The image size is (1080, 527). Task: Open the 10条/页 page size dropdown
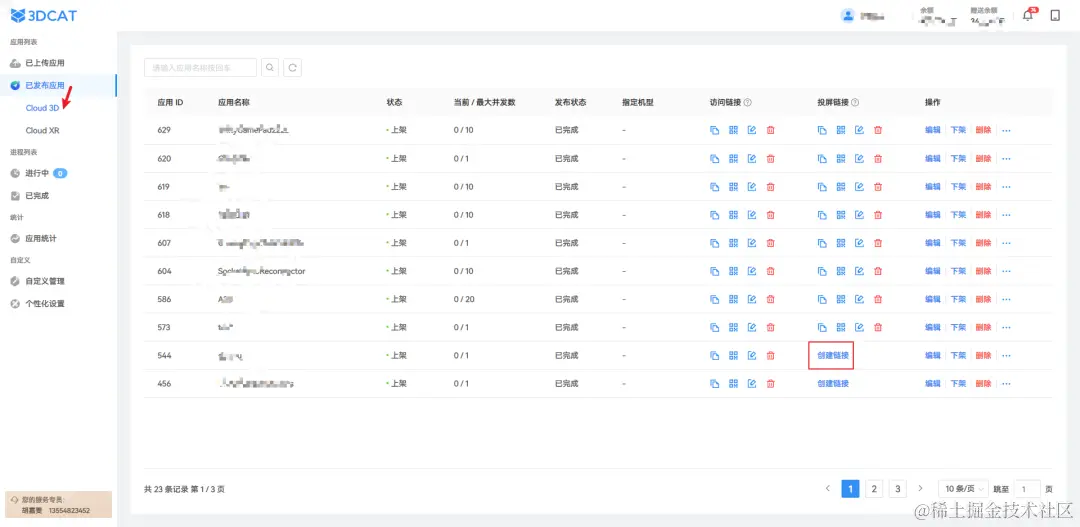[963, 488]
